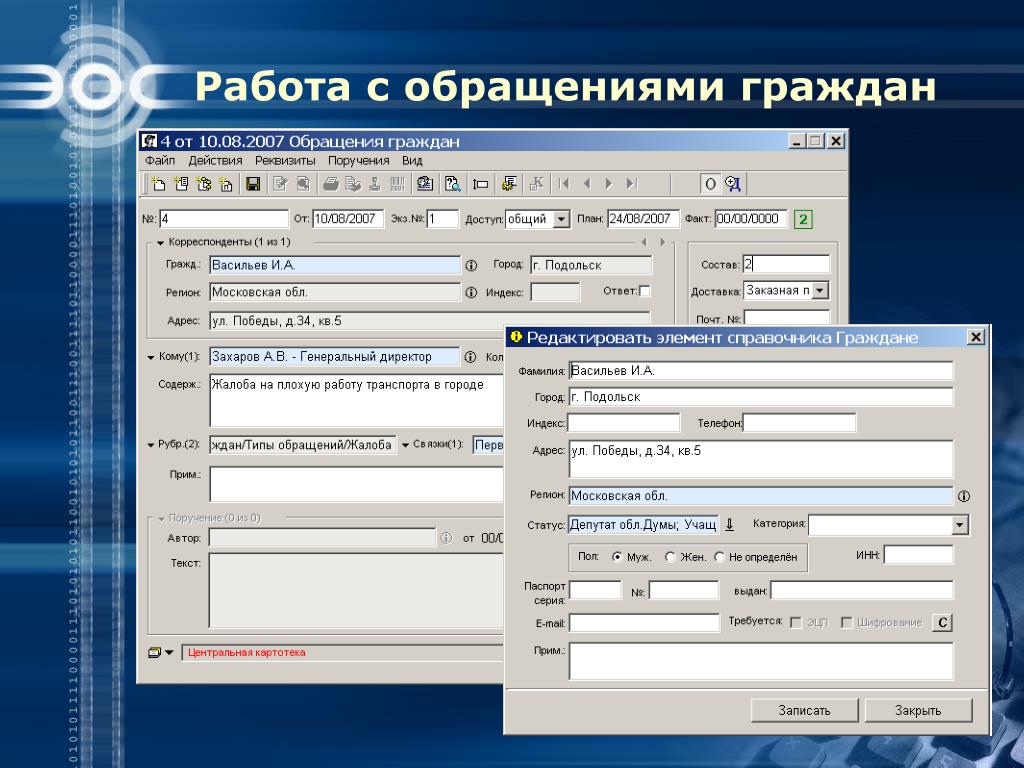Open the Файл menu
The width and height of the screenshot is (1024, 768).
tap(160, 161)
